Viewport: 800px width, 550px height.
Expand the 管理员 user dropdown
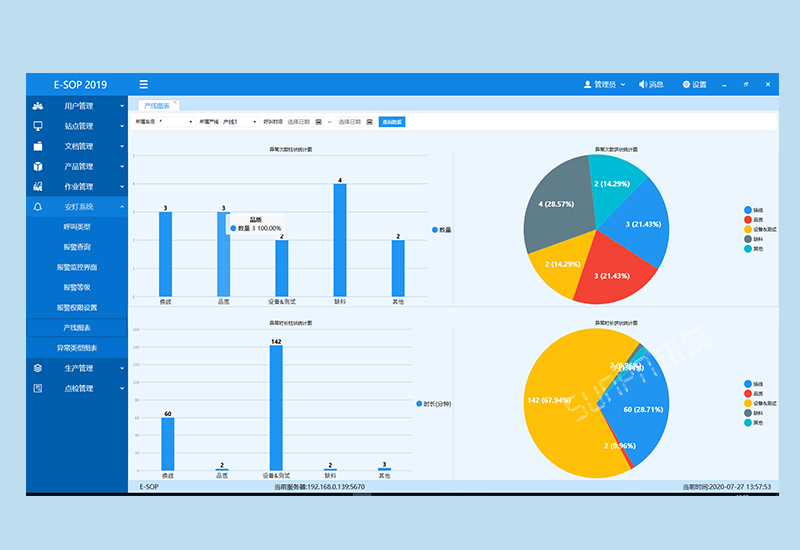click(x=604, y=85)
